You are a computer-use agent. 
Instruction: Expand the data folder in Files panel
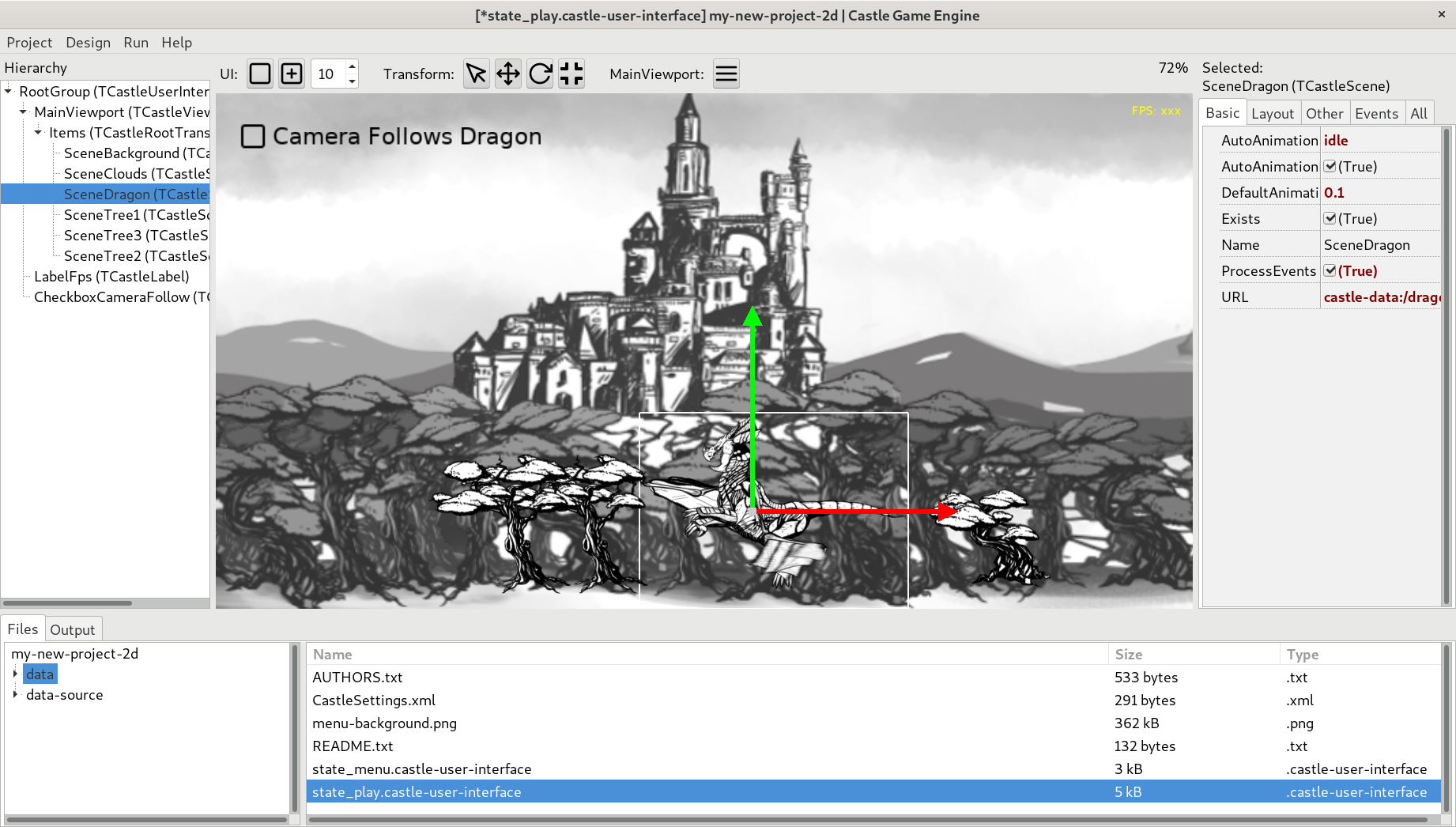coord(15,674)
